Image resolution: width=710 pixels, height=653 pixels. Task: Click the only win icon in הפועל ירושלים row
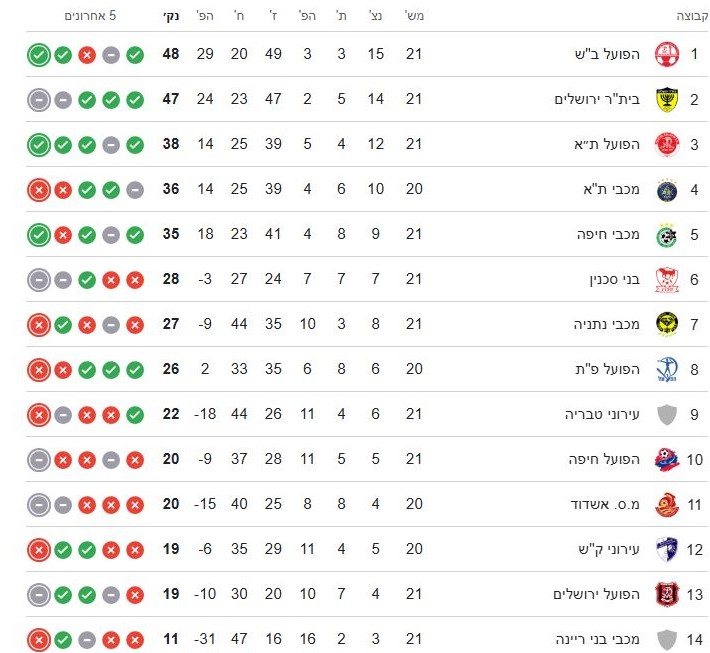click(x=63, y=594)
